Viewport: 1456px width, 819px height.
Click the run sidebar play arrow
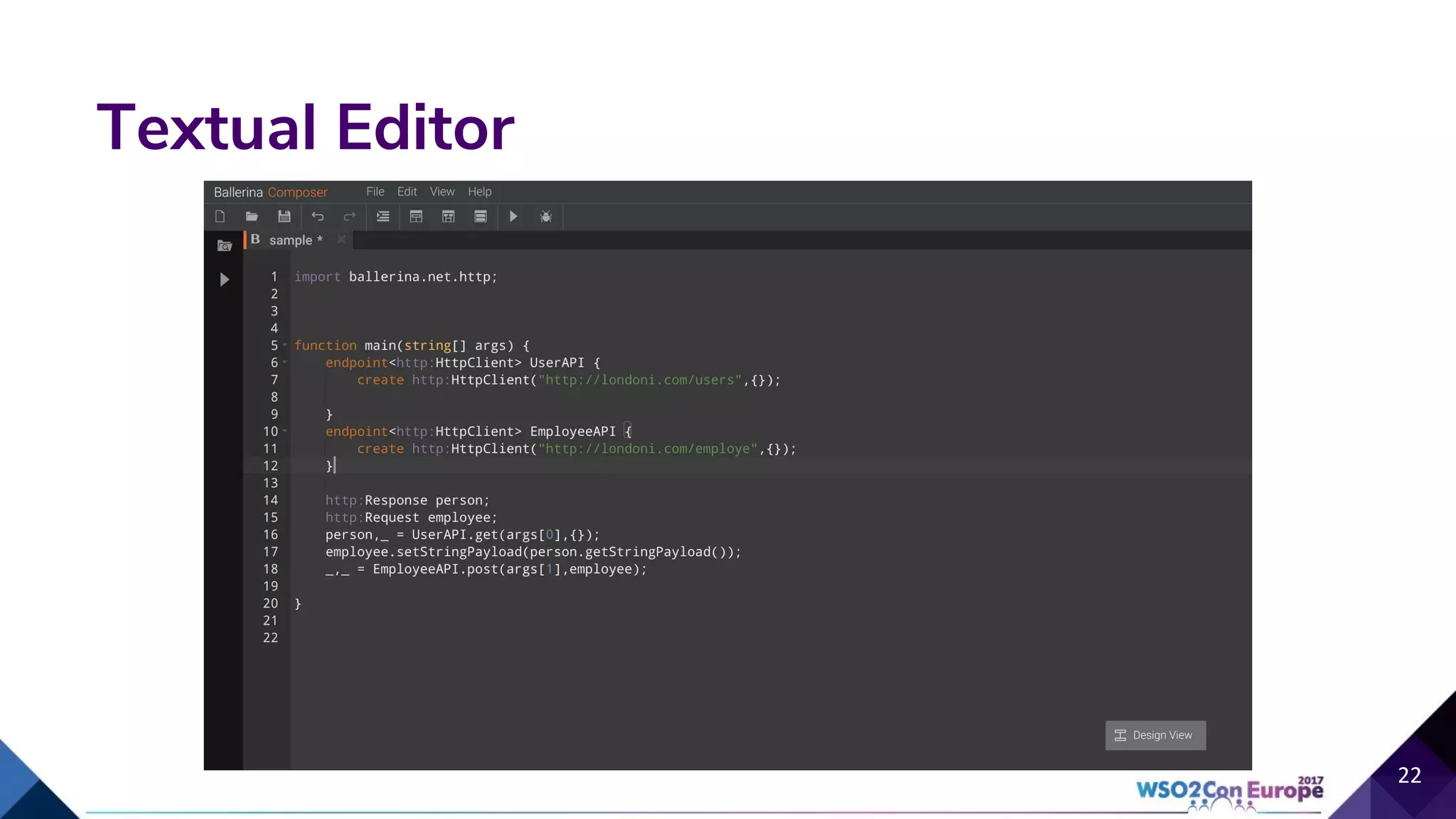[225, 279]
